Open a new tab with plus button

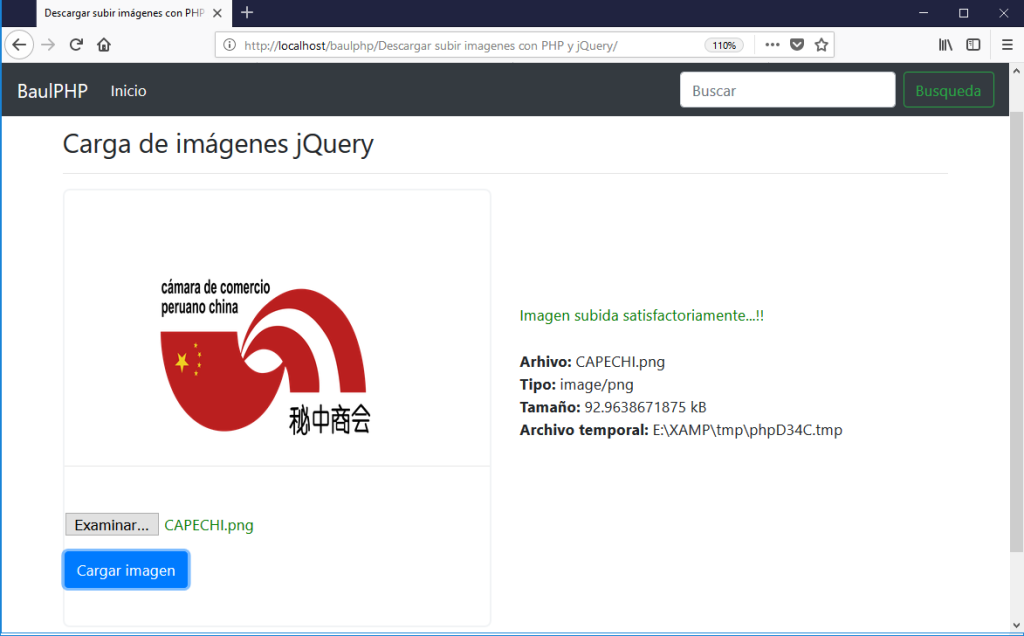coord(247,12)
